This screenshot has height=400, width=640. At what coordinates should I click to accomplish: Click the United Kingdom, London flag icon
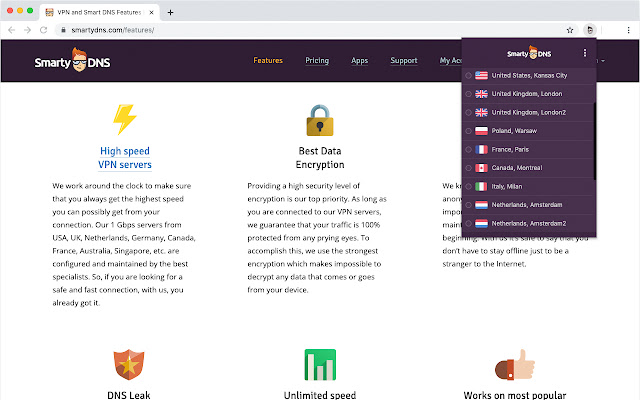click(481, 94)
